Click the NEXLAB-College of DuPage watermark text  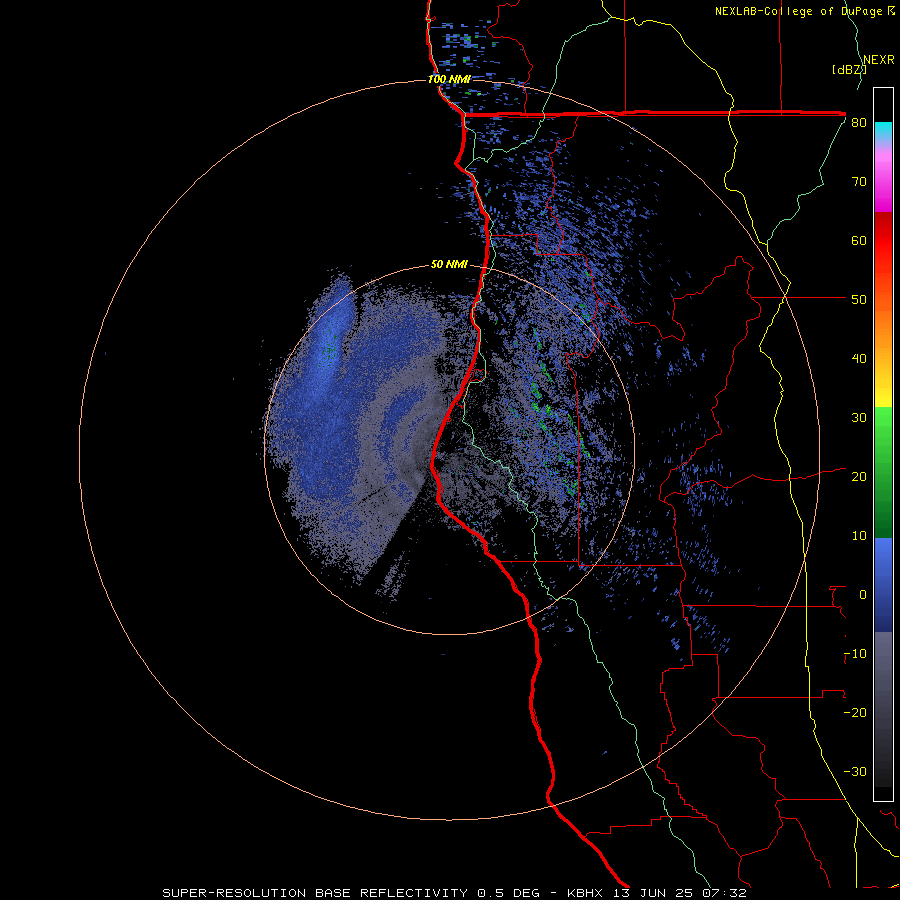click(800, 11)
